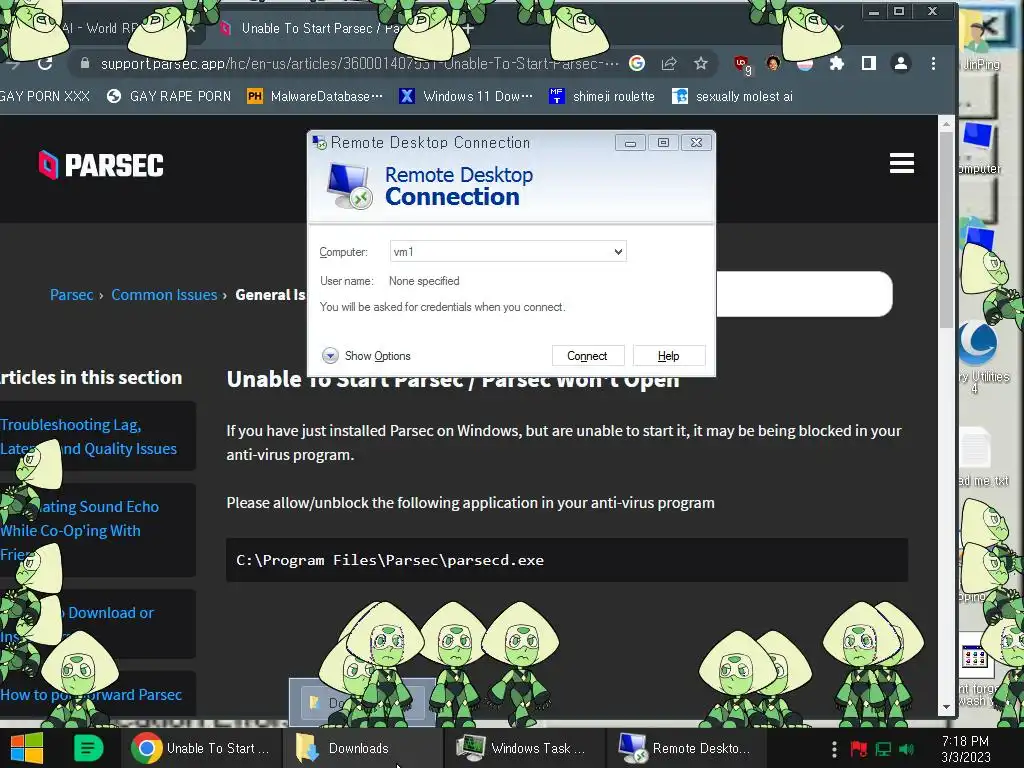
Task: Switch to 'Unable To Start Parsec' tab
Action: click(x=321, y=28)
